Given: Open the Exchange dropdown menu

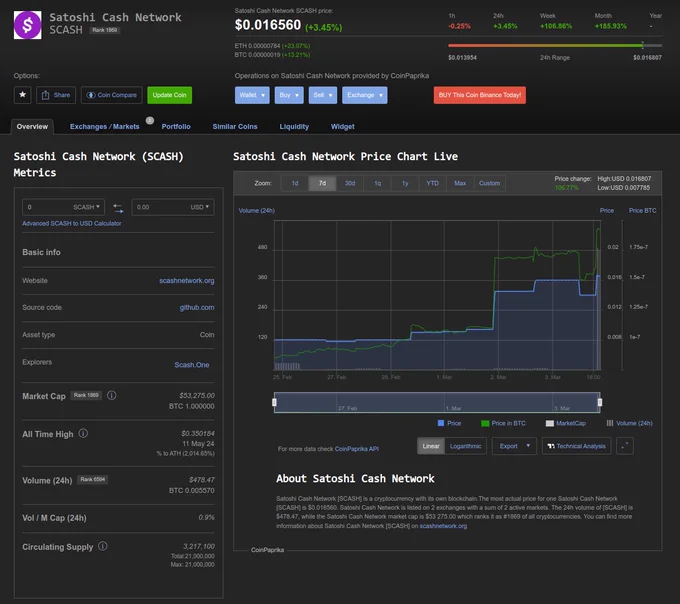Looking at the screenshot, I should coord(365,95).
